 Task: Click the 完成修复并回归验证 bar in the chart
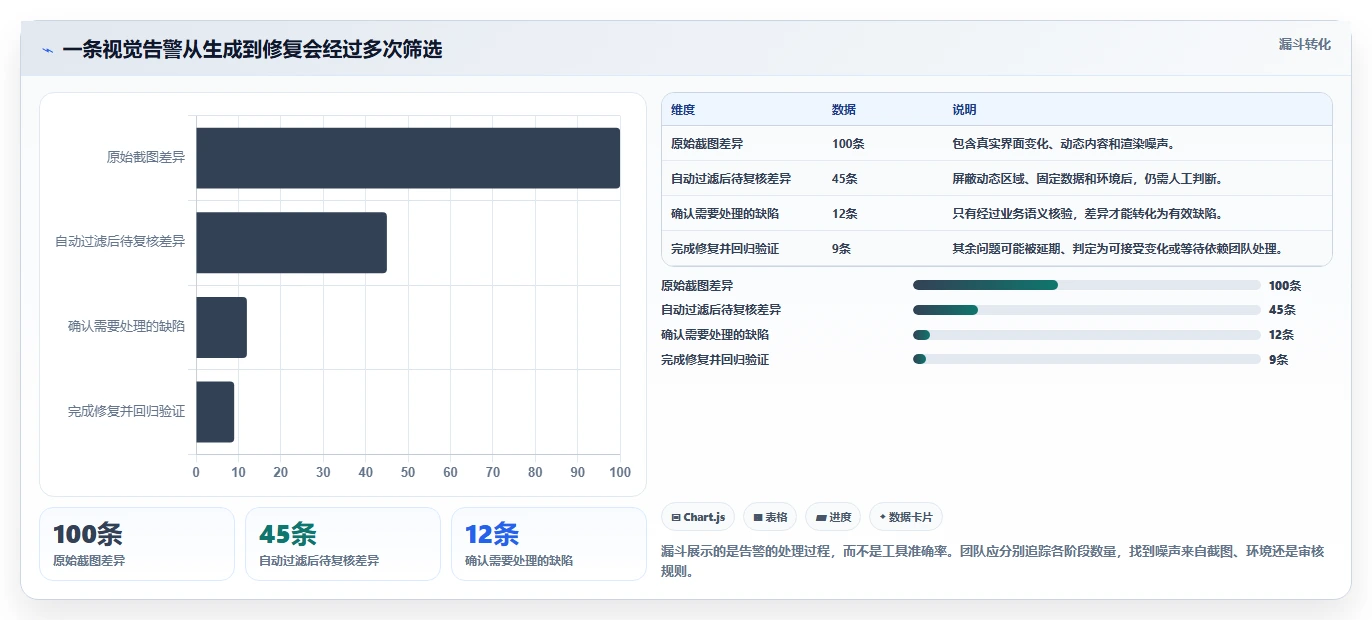click(x=215, y=412)
